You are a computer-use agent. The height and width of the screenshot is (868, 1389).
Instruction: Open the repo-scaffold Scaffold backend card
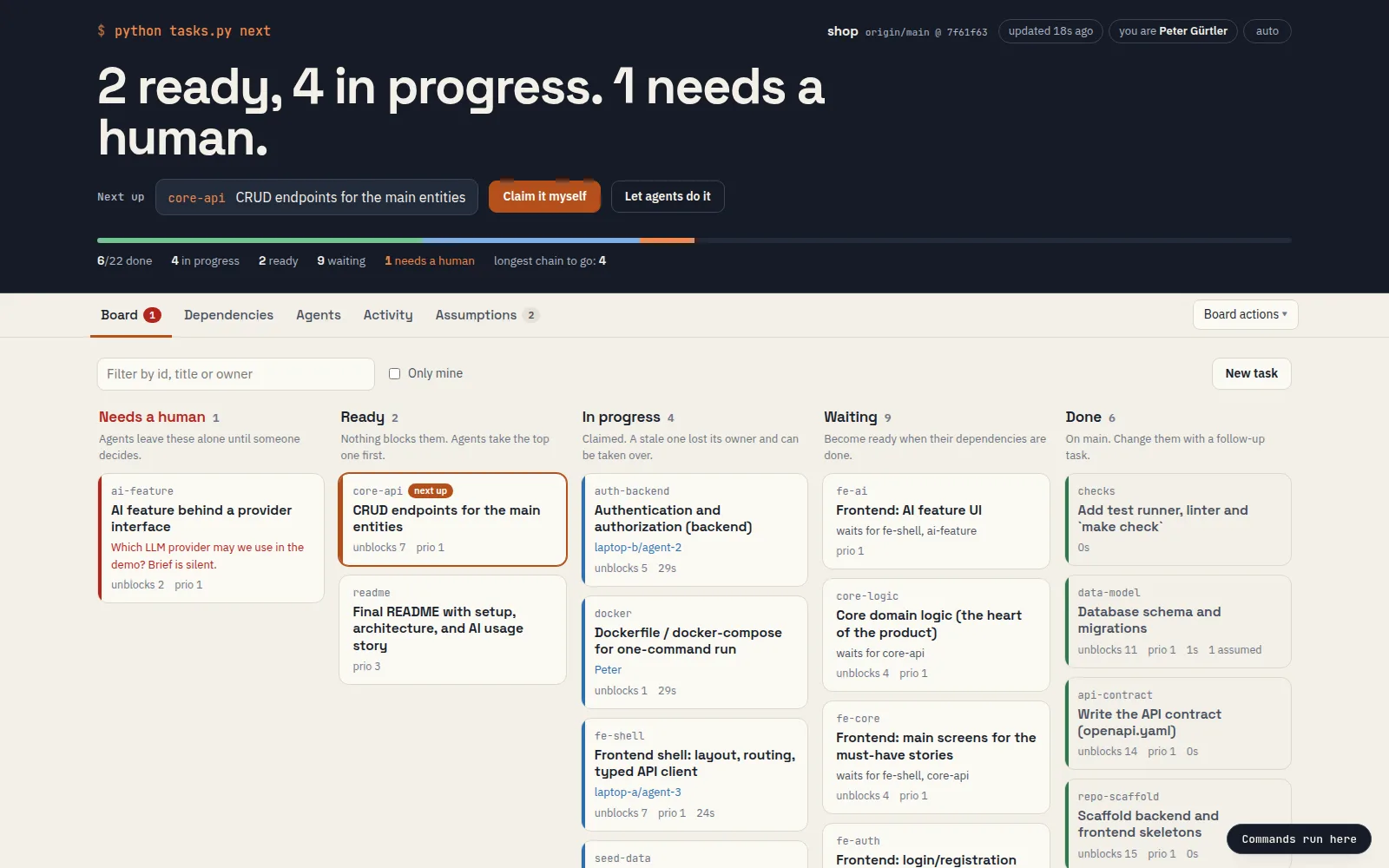[x=1178, y=824]
